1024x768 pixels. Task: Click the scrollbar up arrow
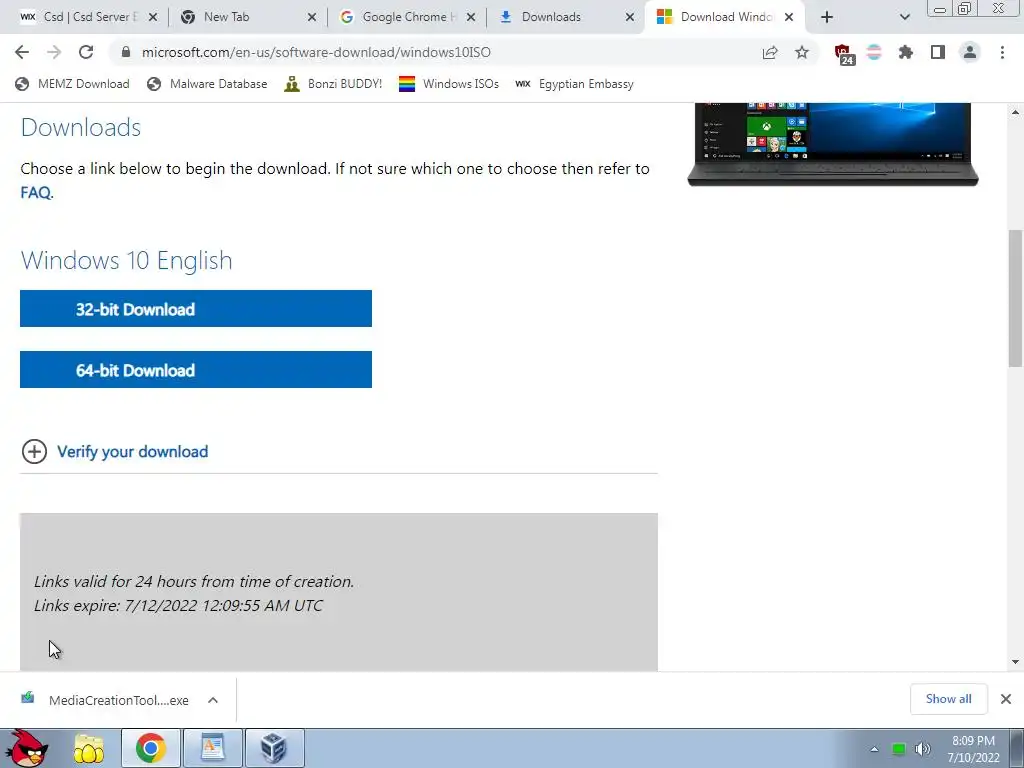click(1015, 112)
